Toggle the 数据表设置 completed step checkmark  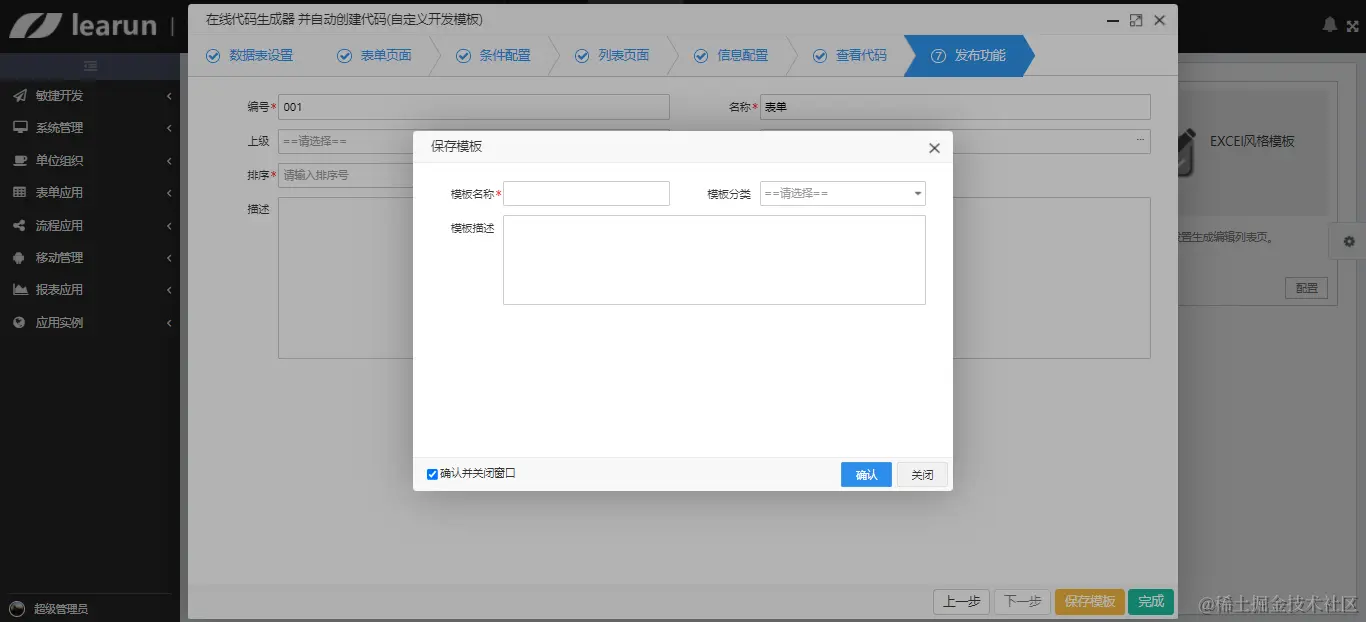click(212, 55)
